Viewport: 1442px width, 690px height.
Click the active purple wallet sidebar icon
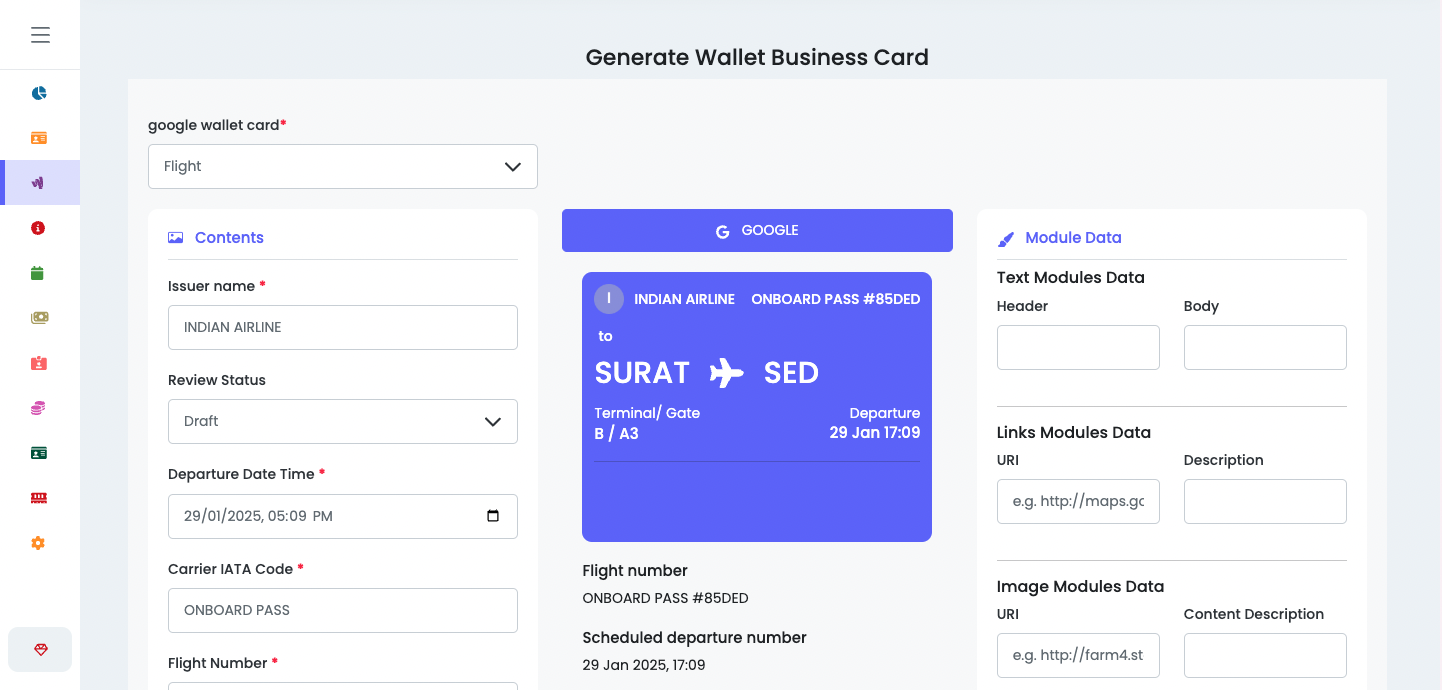pos(40,182)
